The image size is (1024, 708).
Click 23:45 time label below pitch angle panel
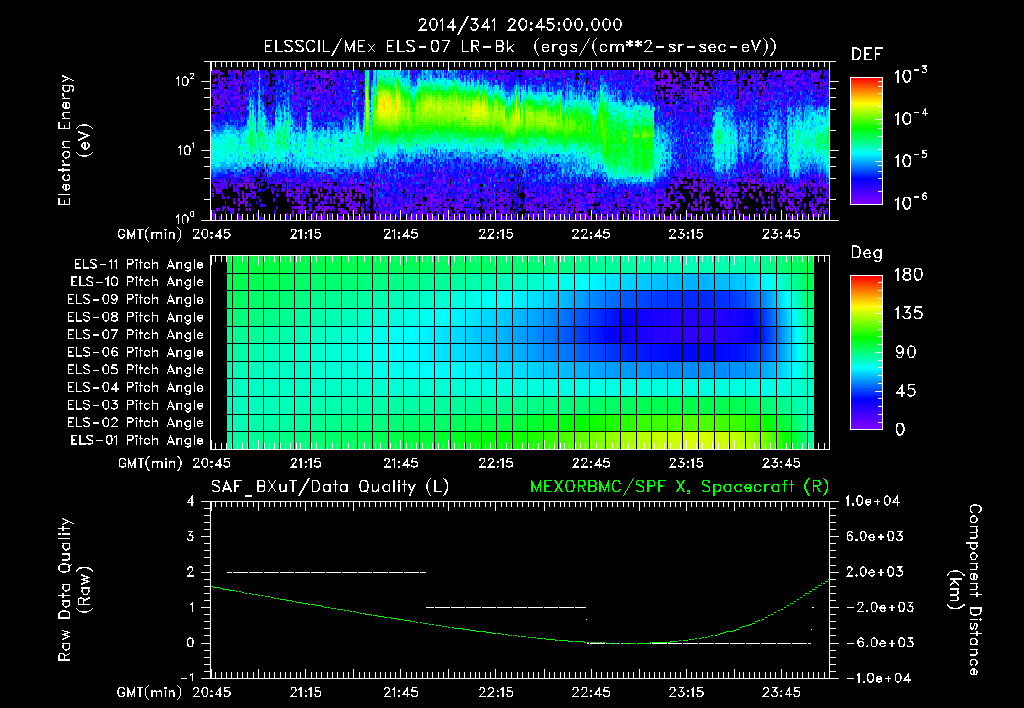tap(781, 463)
